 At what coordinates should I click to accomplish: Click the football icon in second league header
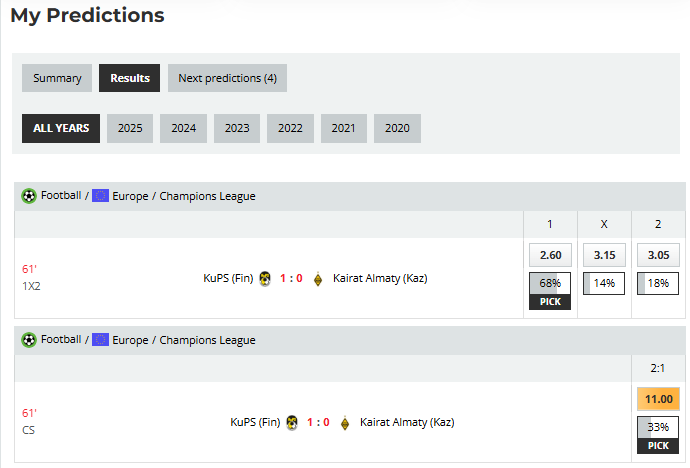click(29, 340)
